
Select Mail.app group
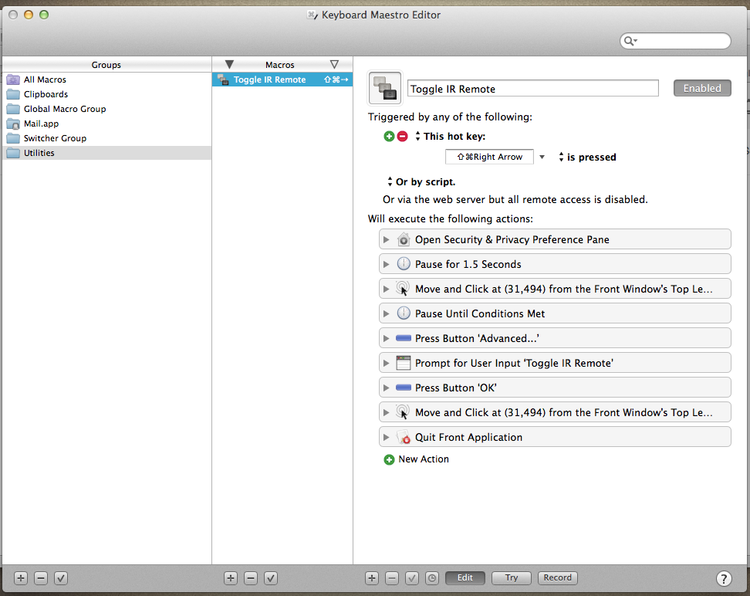point(107,123)
